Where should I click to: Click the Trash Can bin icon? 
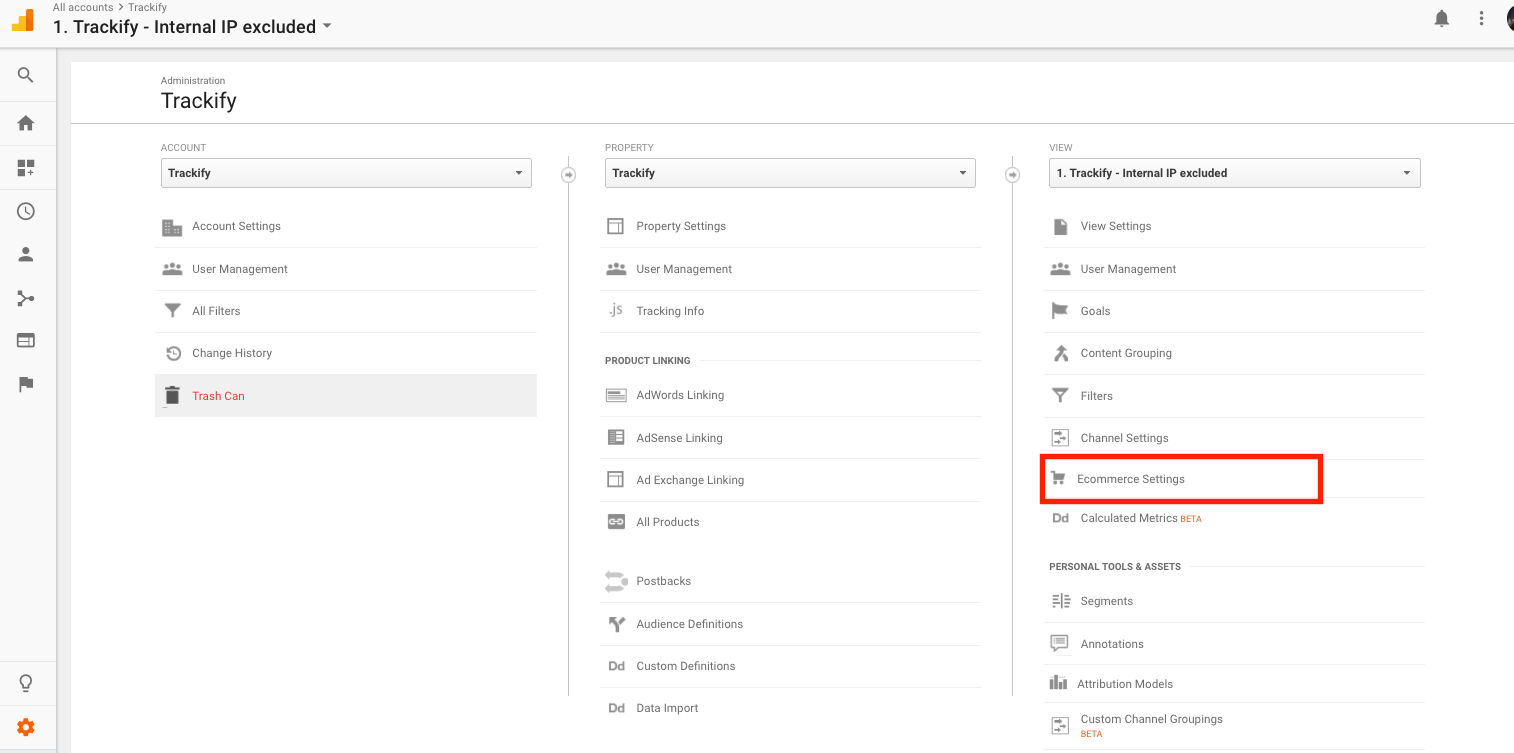coord(172,396)
